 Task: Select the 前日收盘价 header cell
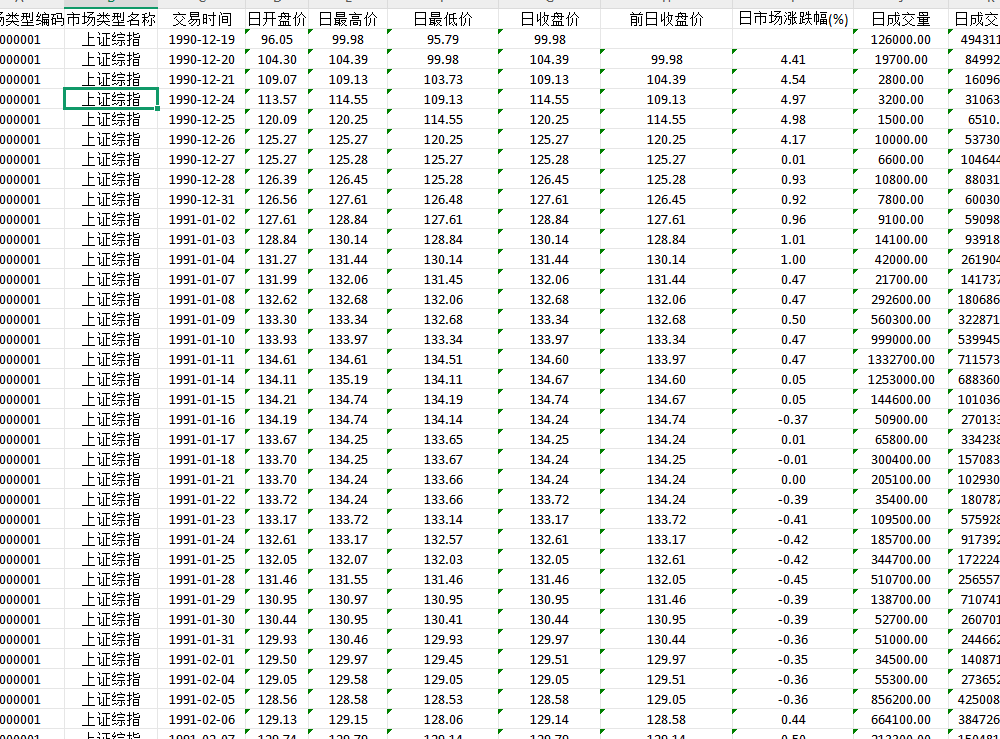(x=666, y=19)
